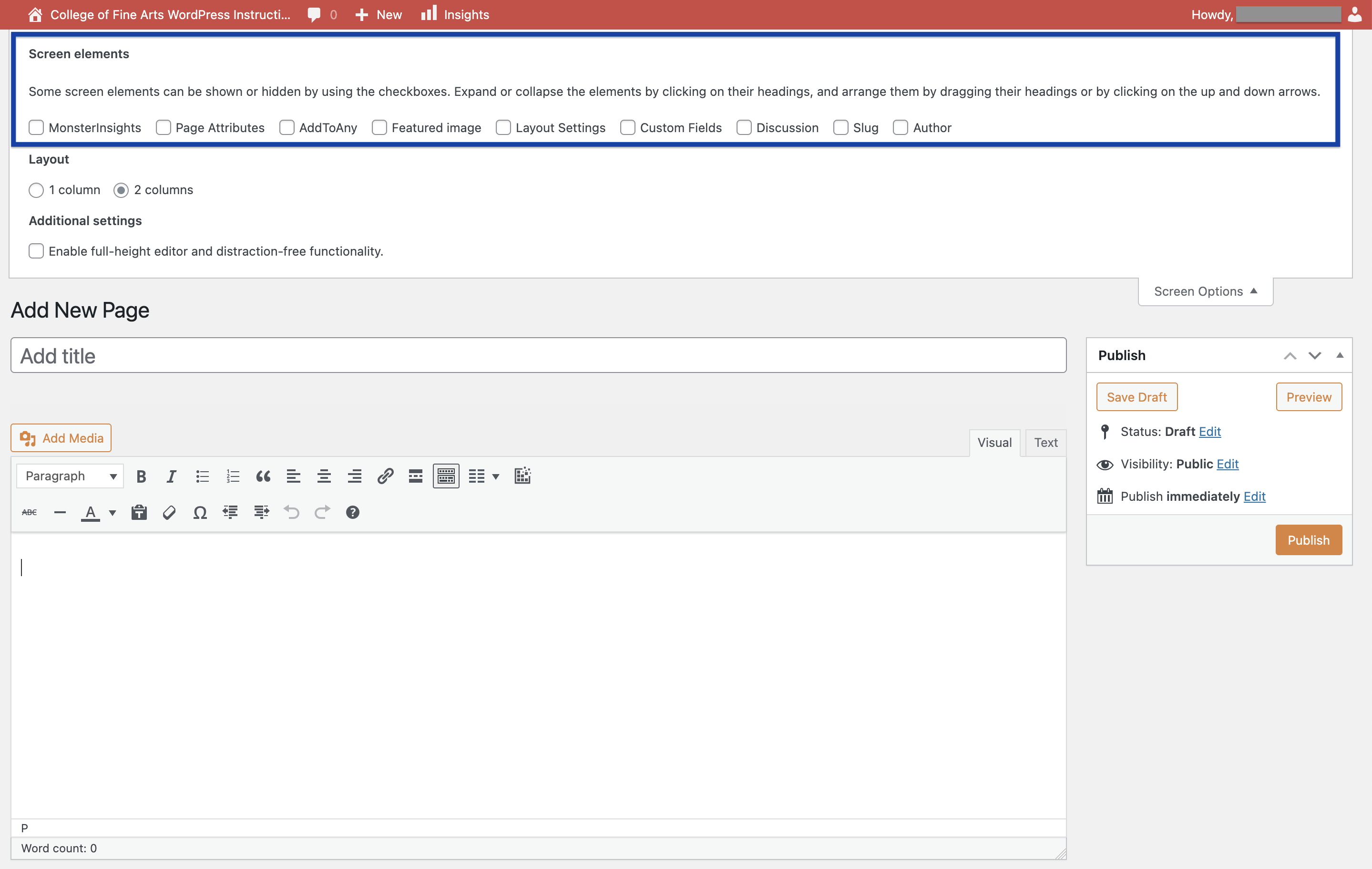
Task: Insert a special character
Action: click(199, 512)
